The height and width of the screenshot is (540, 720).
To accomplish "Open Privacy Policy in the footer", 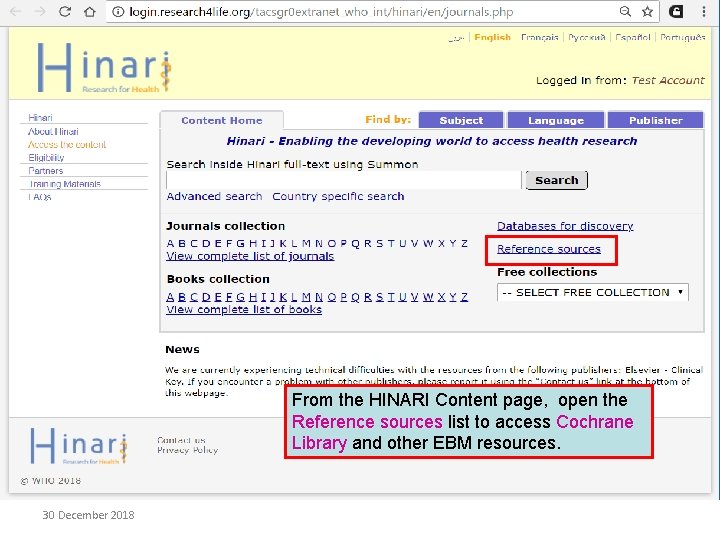I will 187,450.
